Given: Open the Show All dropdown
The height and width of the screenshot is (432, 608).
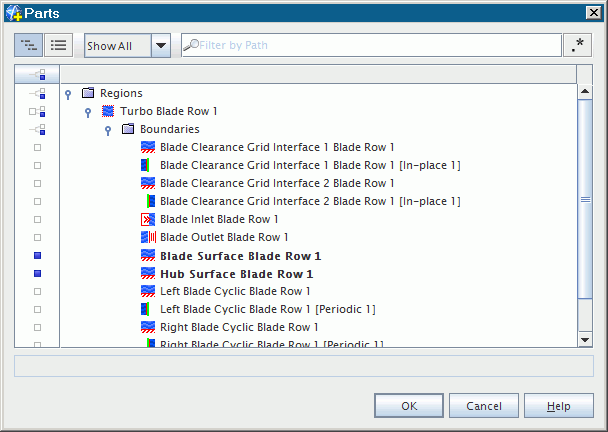Looking at the screenshot, I should click(161, 45).
